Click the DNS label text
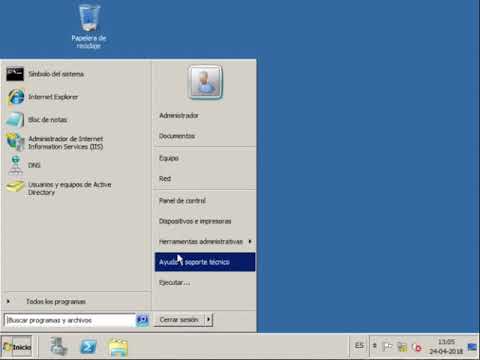 [x=34, y=165]
